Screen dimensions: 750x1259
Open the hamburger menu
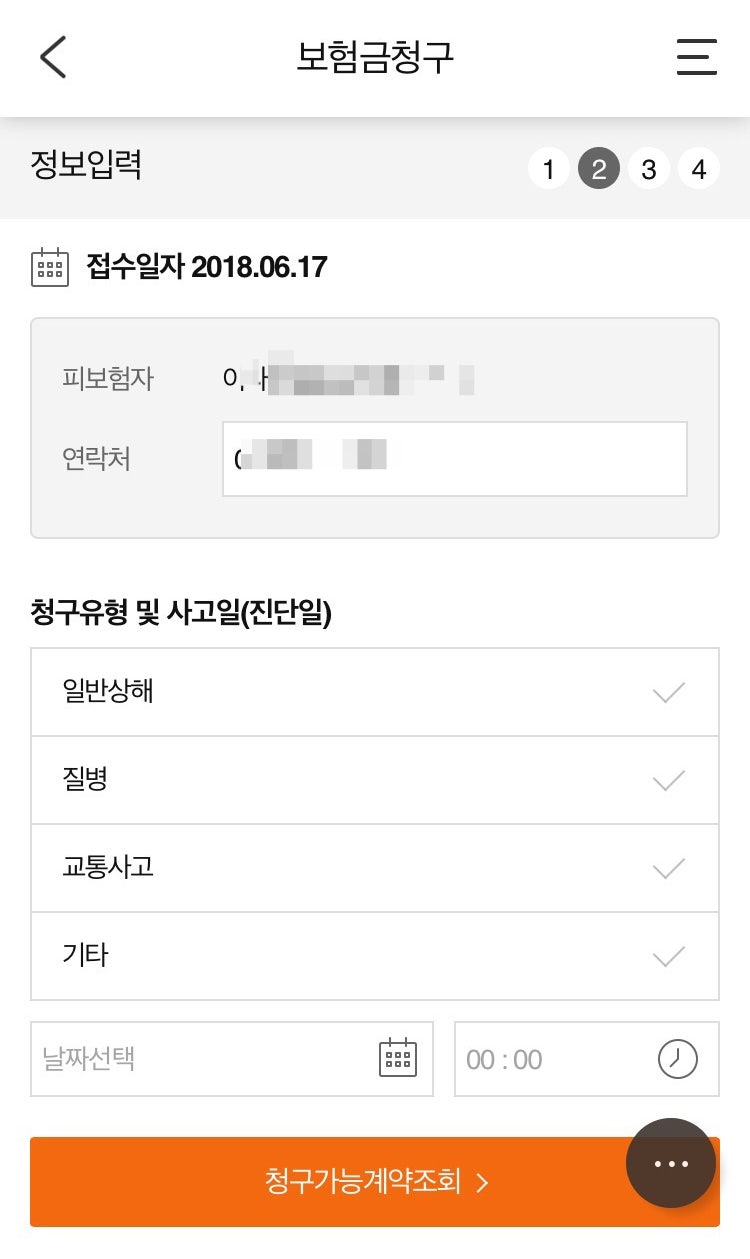(x=697, y=57)
